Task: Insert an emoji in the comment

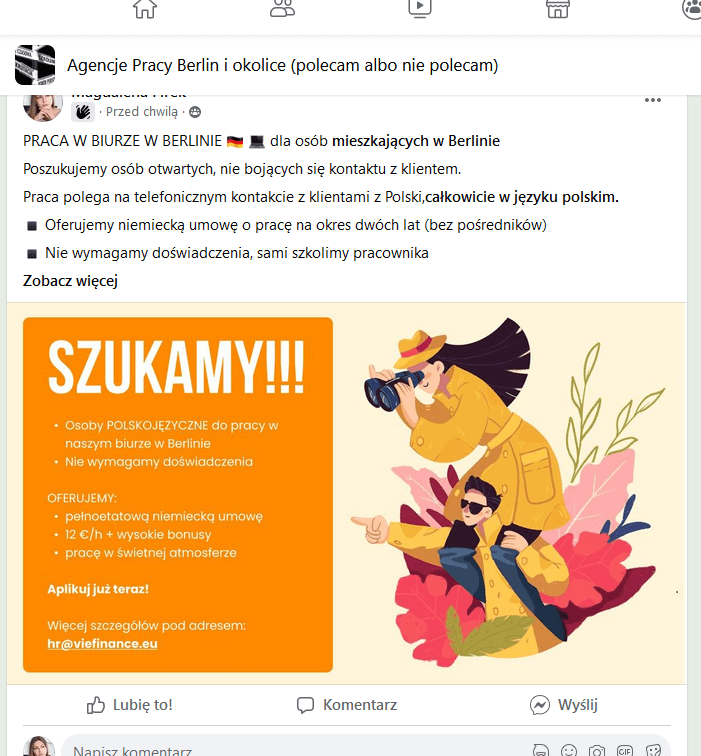Action: [x=569, y=751]
